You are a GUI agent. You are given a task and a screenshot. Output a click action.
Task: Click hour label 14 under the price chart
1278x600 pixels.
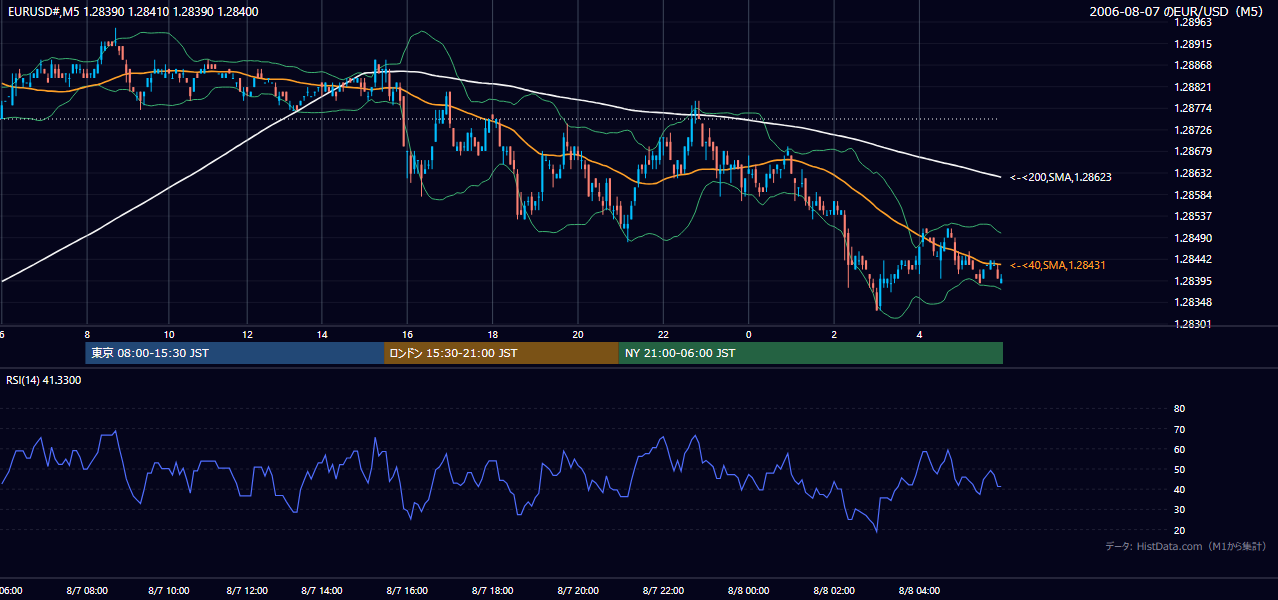coord(323,334)
